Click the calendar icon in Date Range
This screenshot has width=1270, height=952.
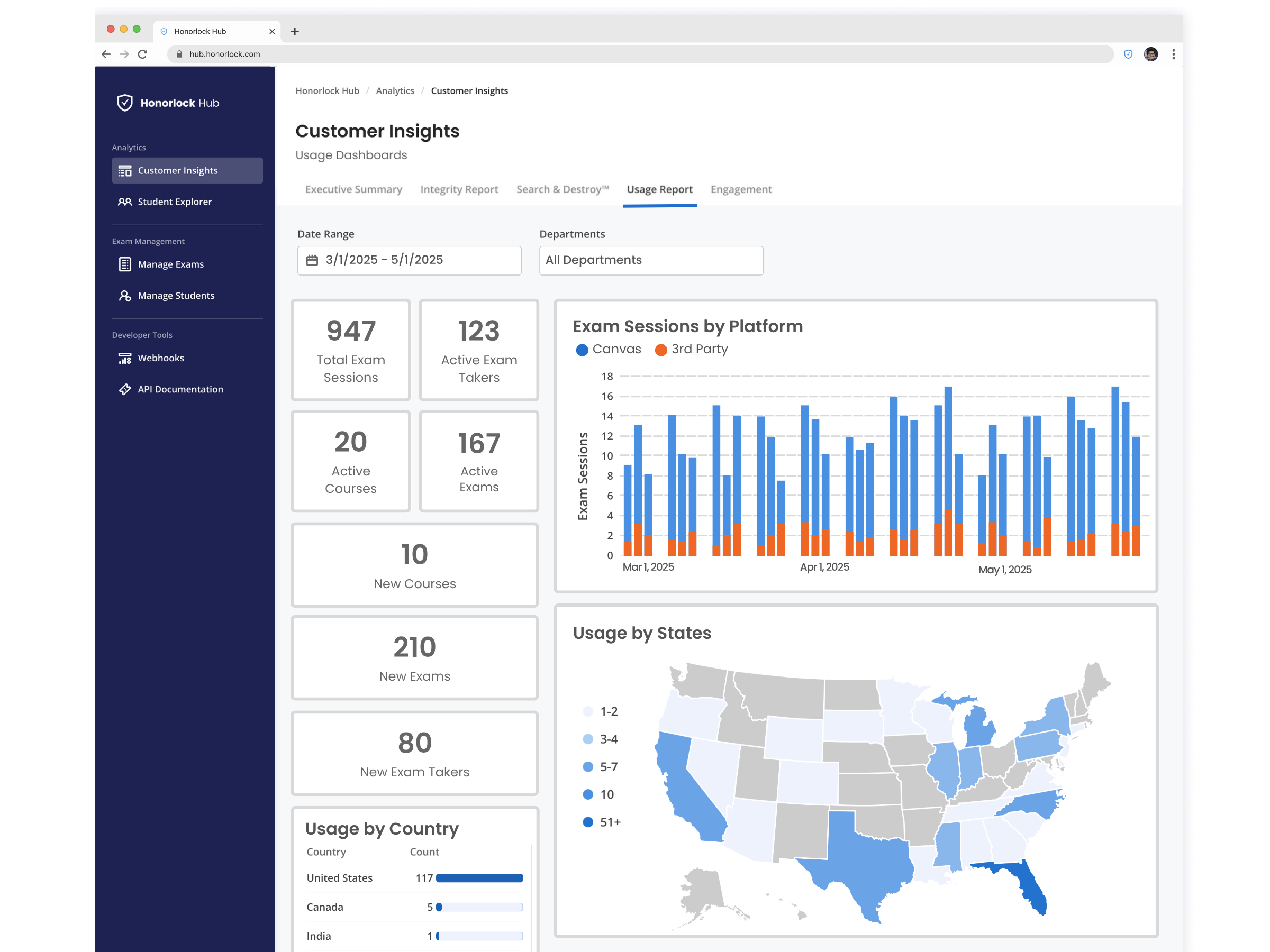(x=312, y=260)
